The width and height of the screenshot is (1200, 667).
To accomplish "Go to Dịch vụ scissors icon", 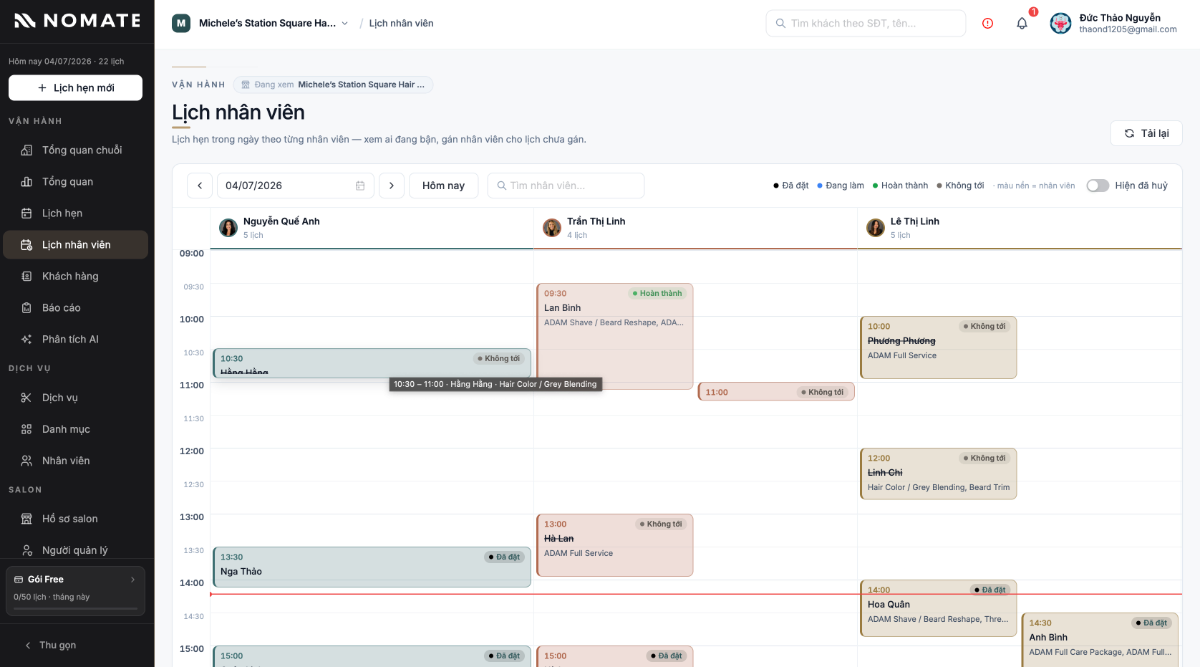I will coord(27,398).
